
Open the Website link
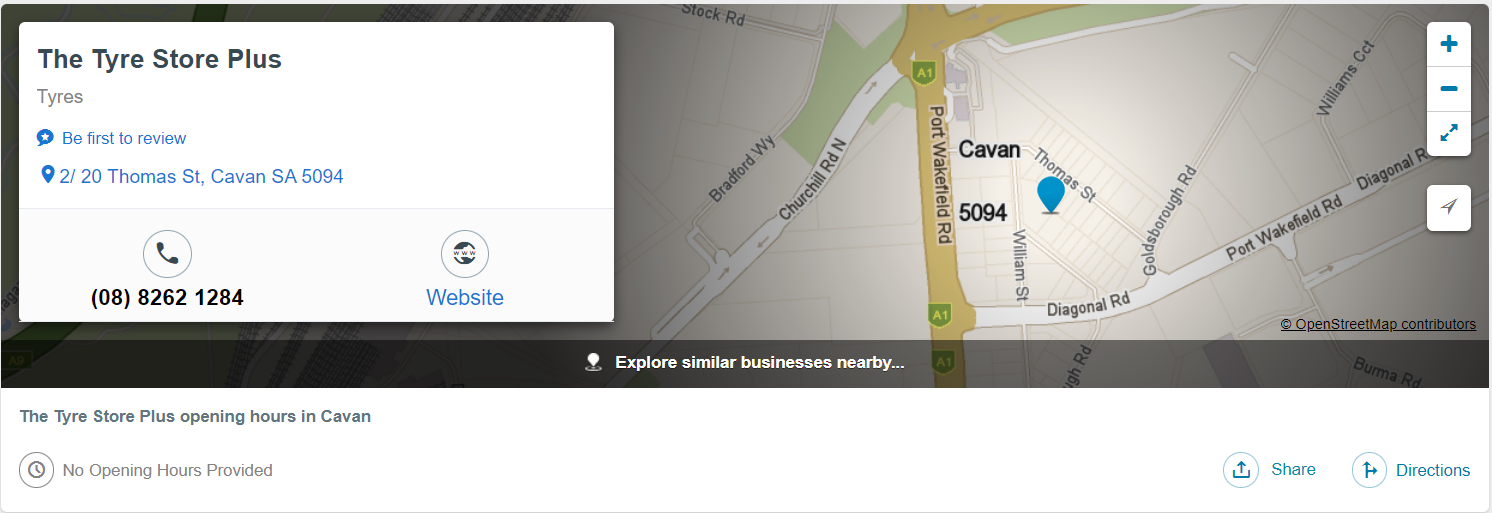[x=465, y=298]
